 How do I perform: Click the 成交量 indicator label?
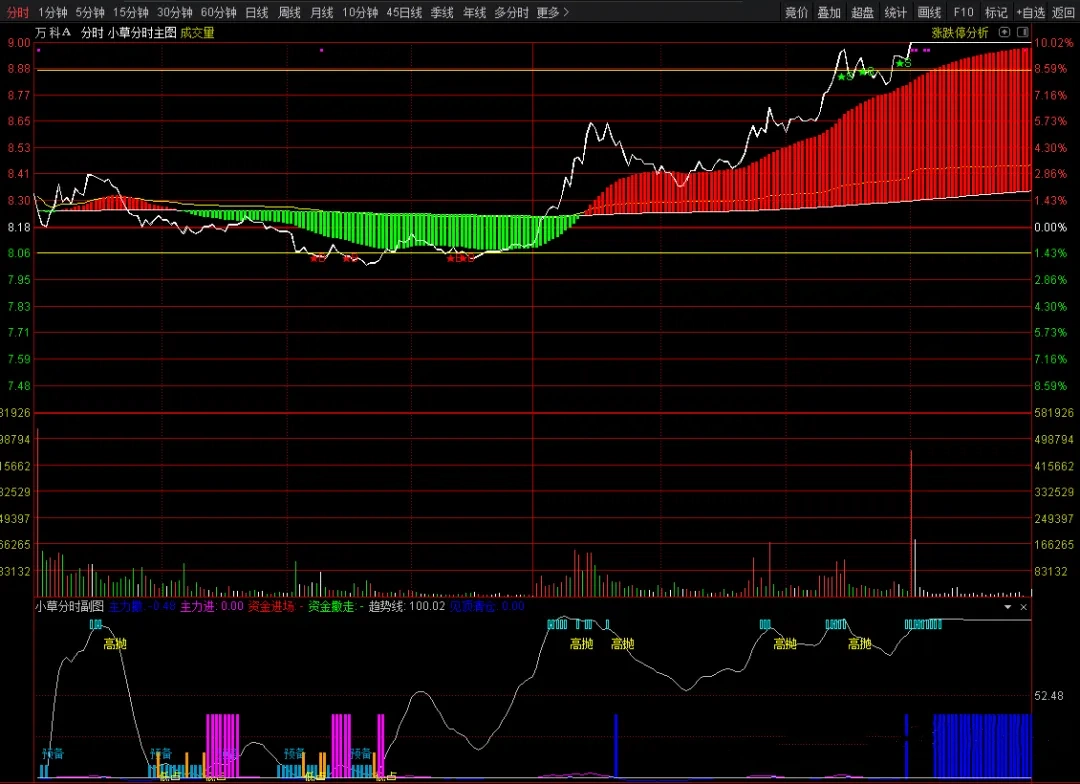[197, 32]
